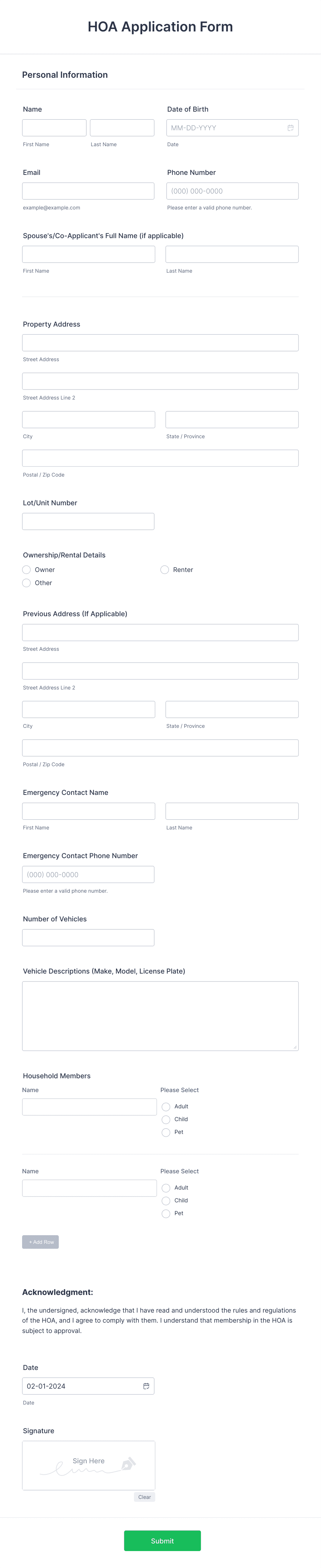
Task: Click the Lot/Unit Number field
Action: [x=88, y=521]
